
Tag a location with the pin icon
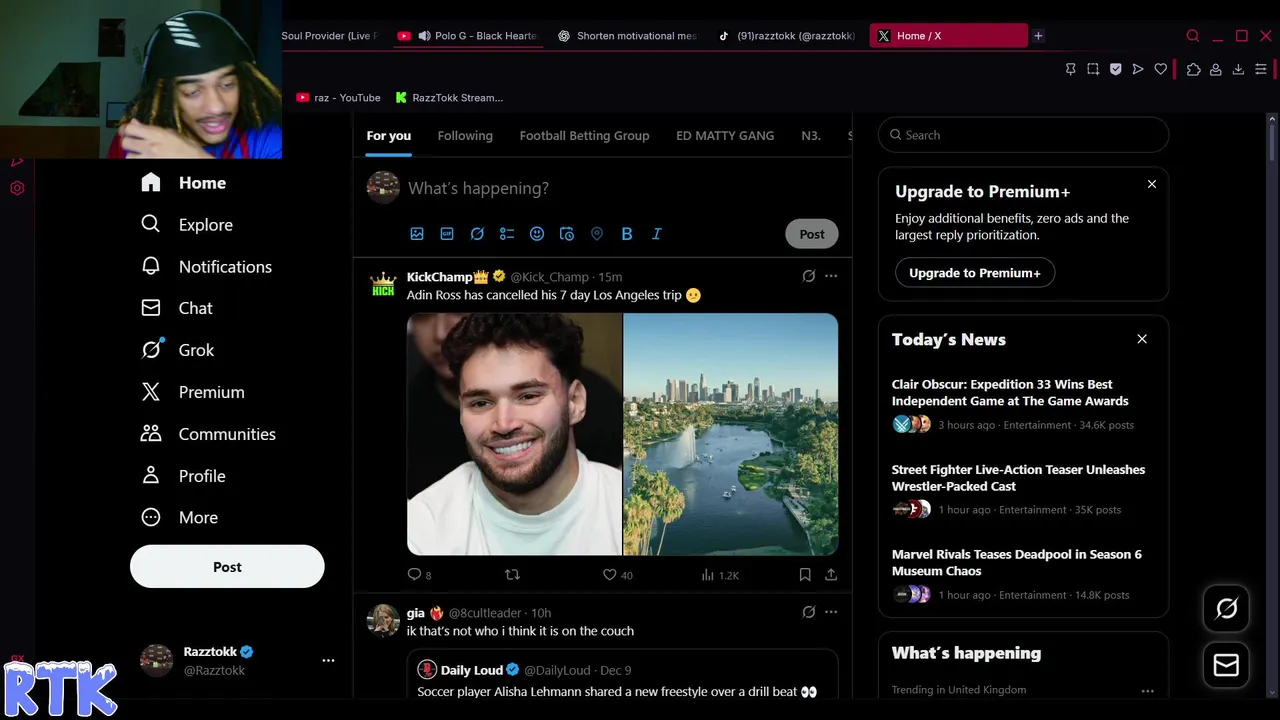pos(597,234)
